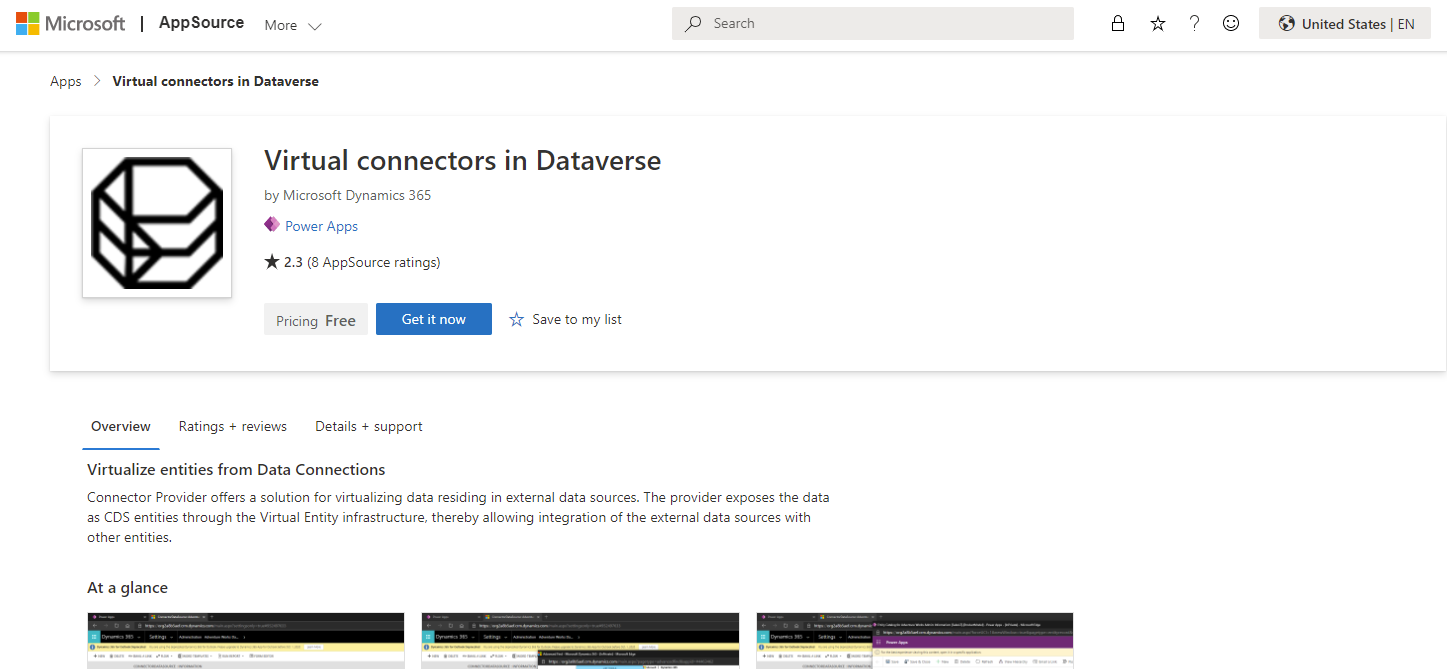
Task: Open the first At a glance screenshot
Action: click(246, 641)
